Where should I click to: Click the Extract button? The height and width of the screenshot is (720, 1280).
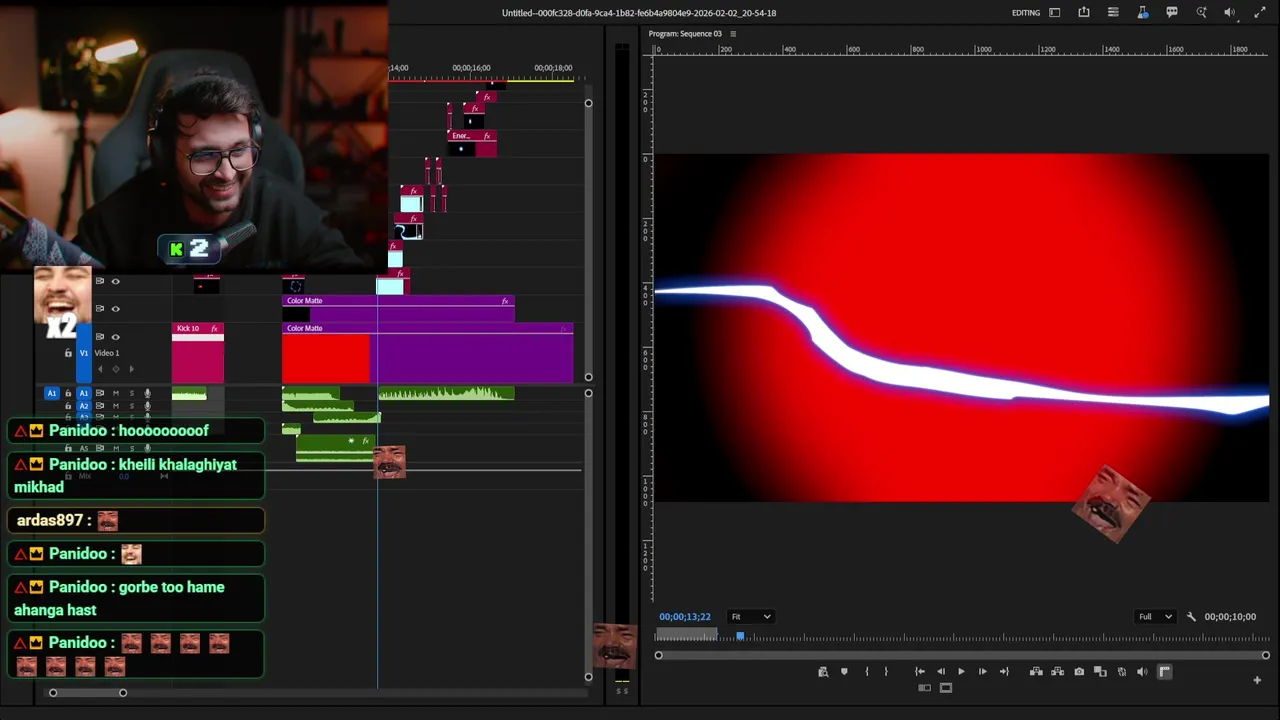pos(1057,672)
